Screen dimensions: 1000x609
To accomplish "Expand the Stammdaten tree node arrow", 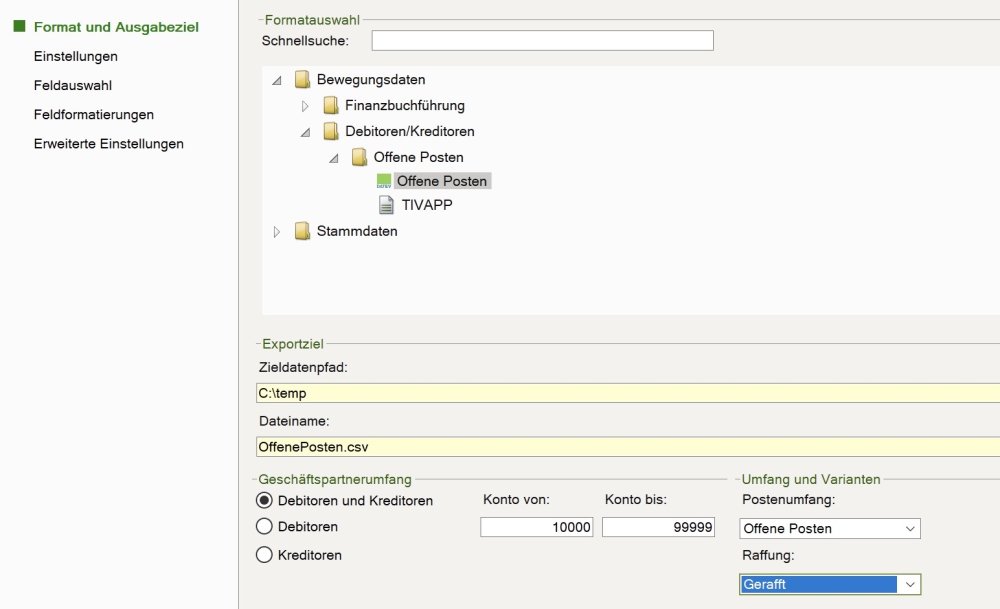I will (x=277, y=232).
